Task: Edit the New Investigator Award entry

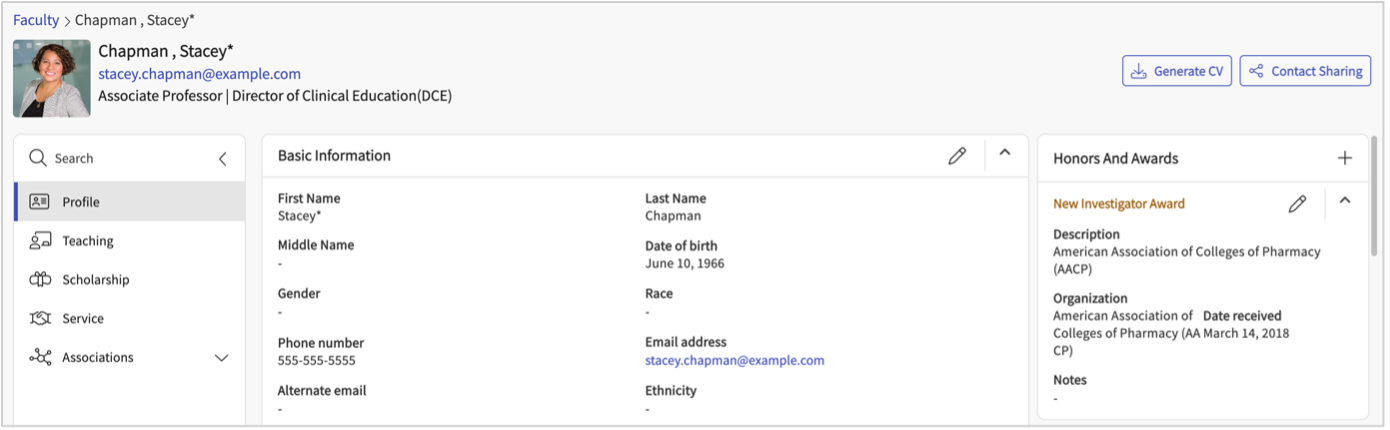Action: [x=1297, y=204]
